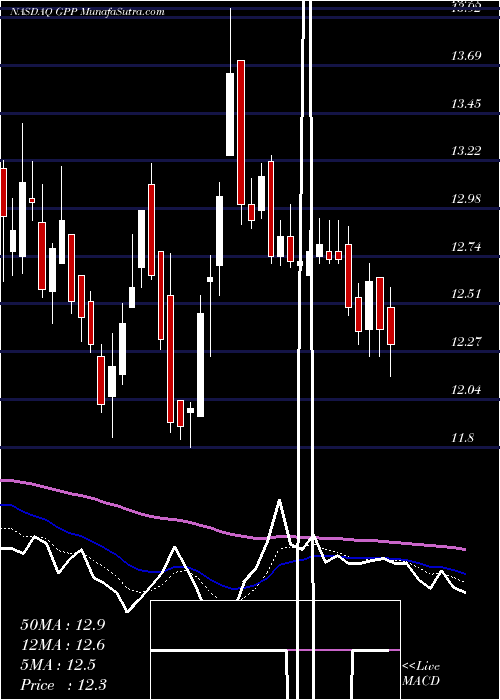Click the 11.8 price axis label

click(463, 438)
